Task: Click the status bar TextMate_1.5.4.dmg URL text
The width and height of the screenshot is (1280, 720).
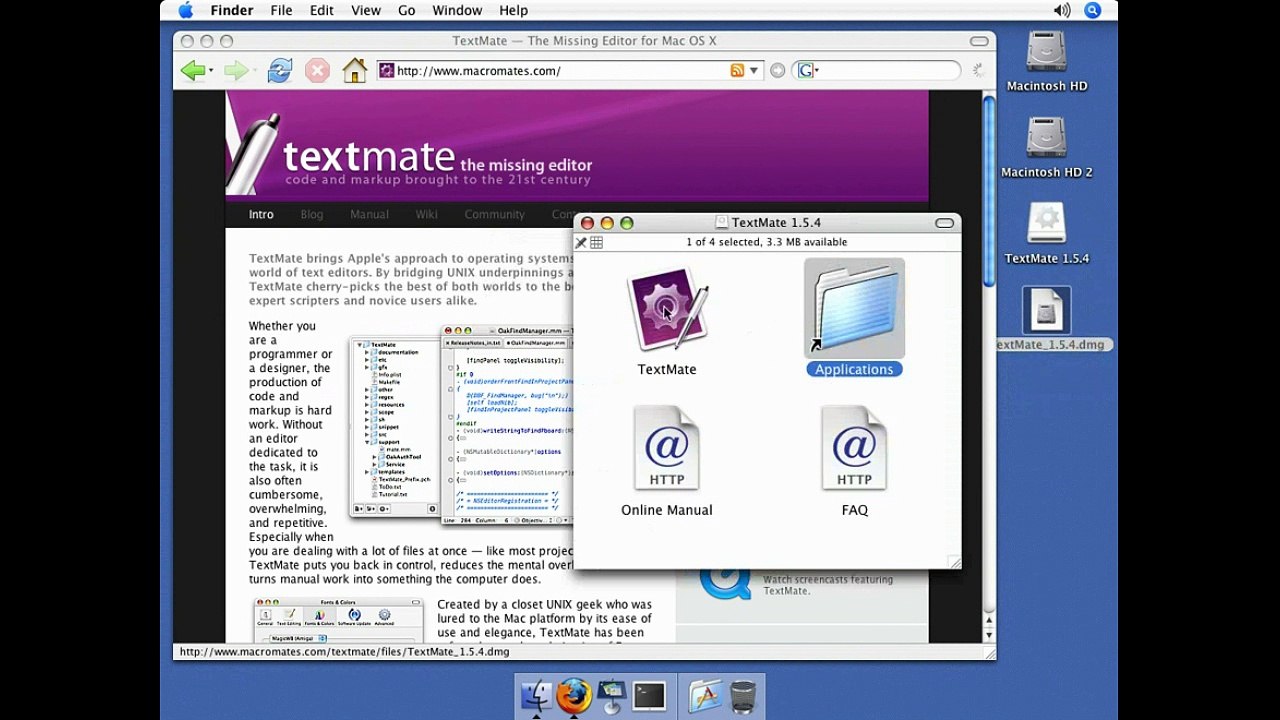Action: tap(344, 652)
